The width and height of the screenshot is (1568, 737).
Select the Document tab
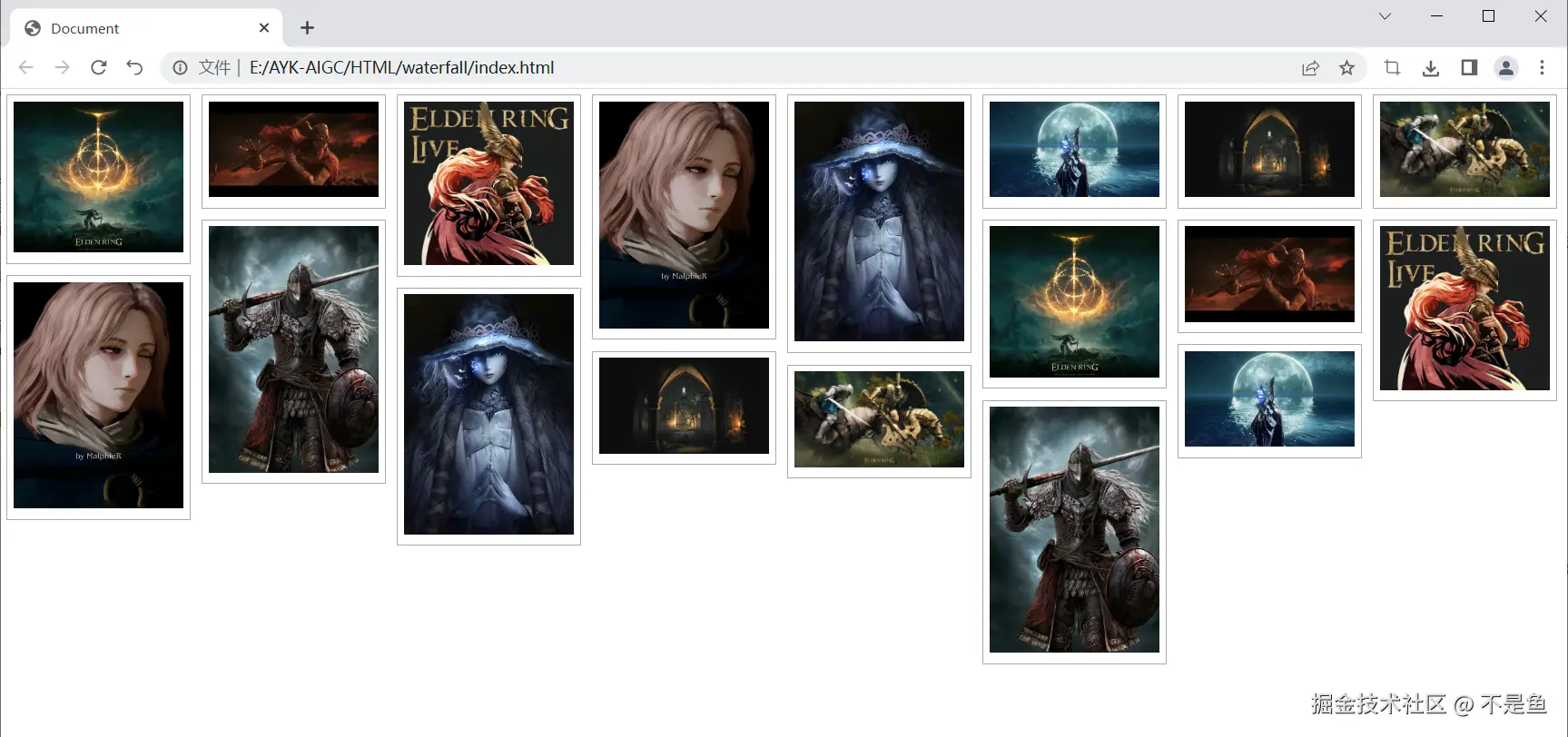click(x=147, y=28)
